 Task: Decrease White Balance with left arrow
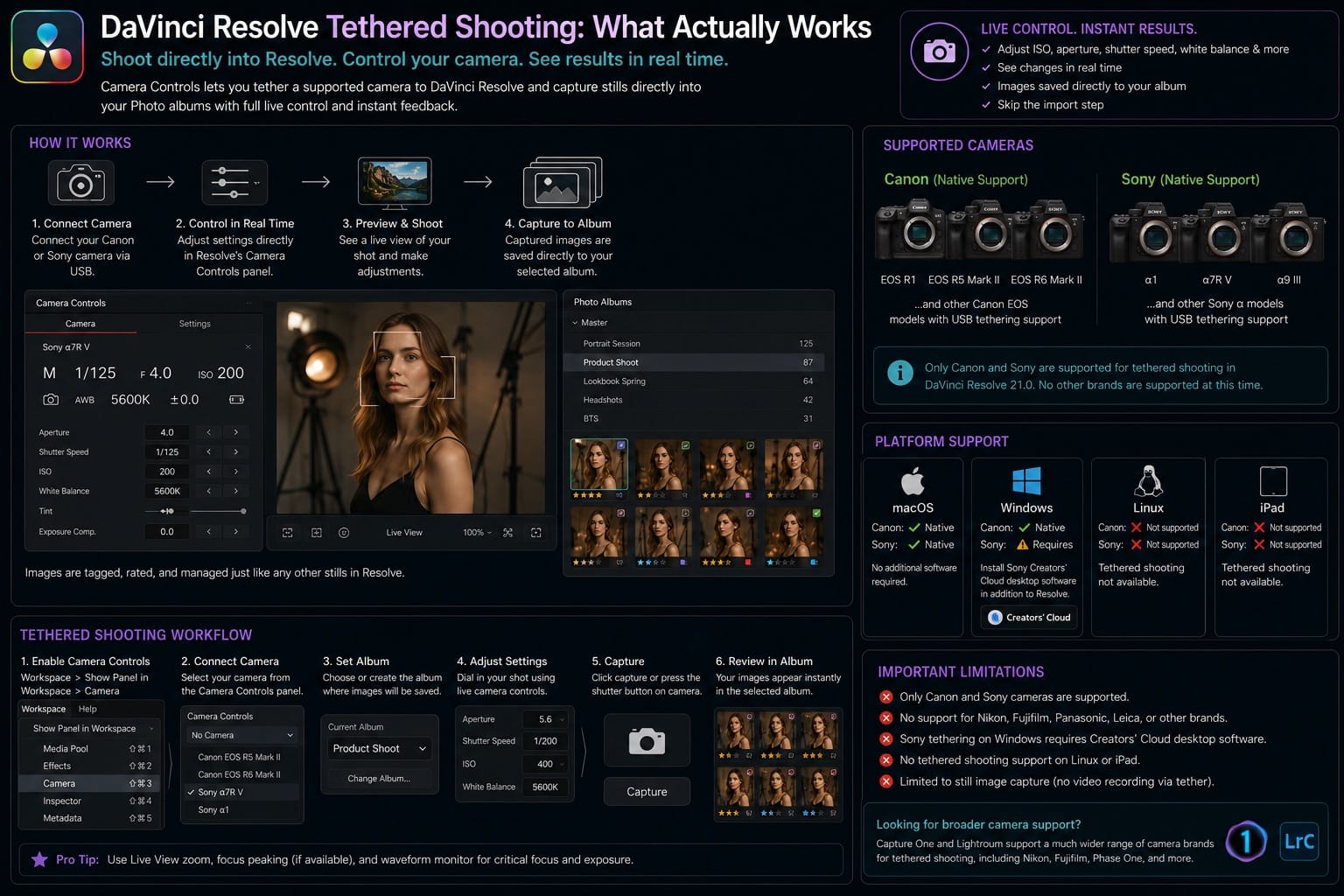(208, 491)
